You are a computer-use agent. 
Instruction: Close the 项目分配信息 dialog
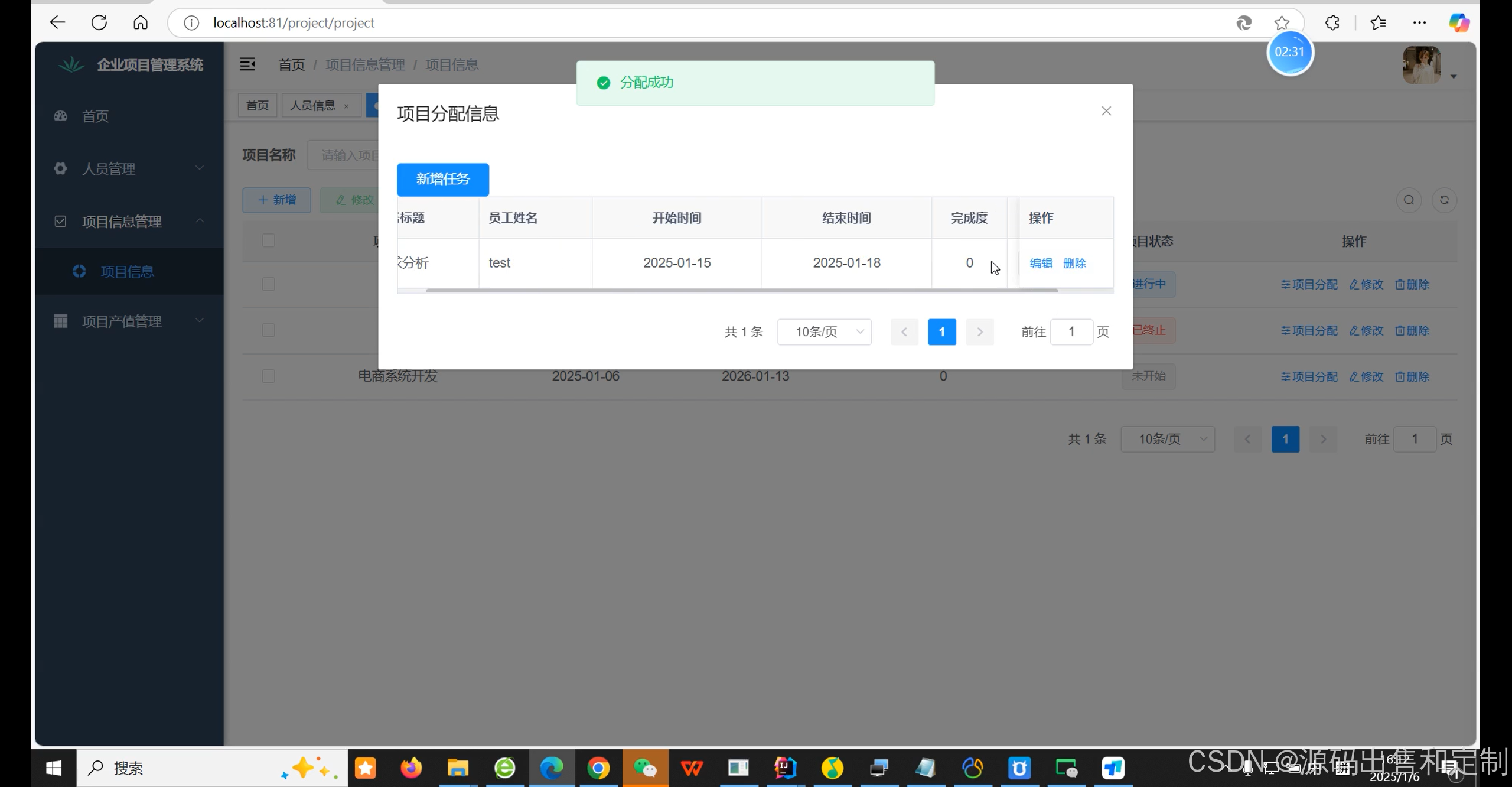tap(1106, 111)
